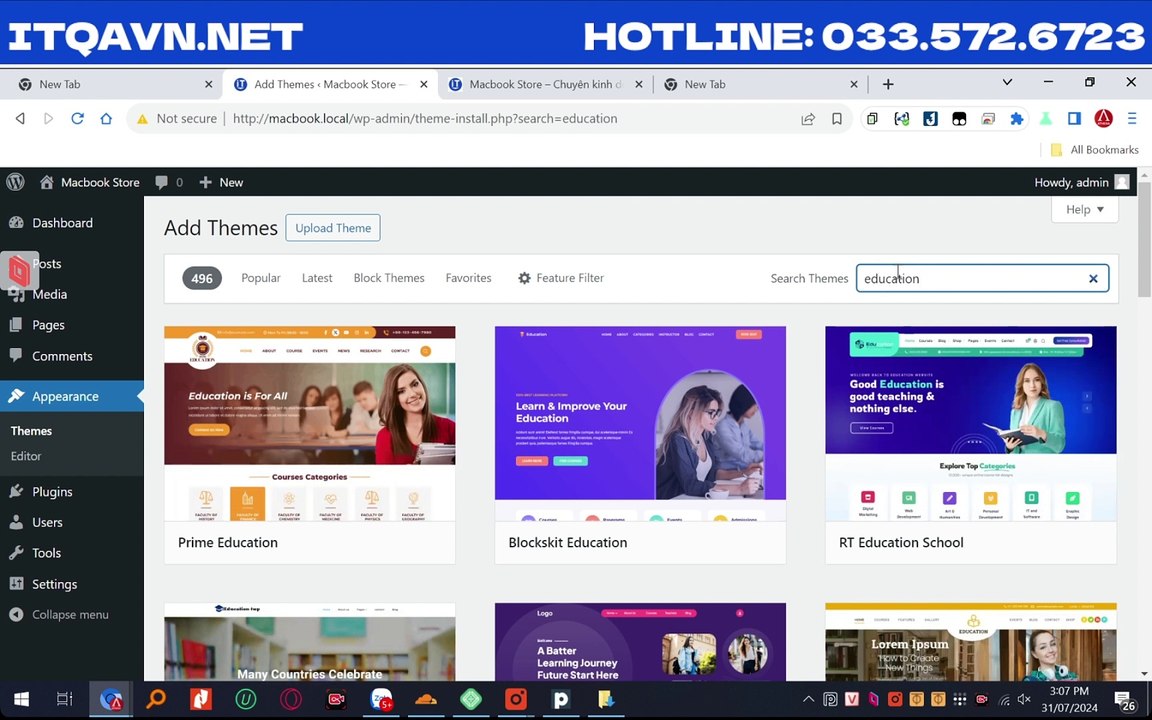This screenshot has width=1152, height=720.
Task: Show hidden system tray icons
Action: coord(808,699)
